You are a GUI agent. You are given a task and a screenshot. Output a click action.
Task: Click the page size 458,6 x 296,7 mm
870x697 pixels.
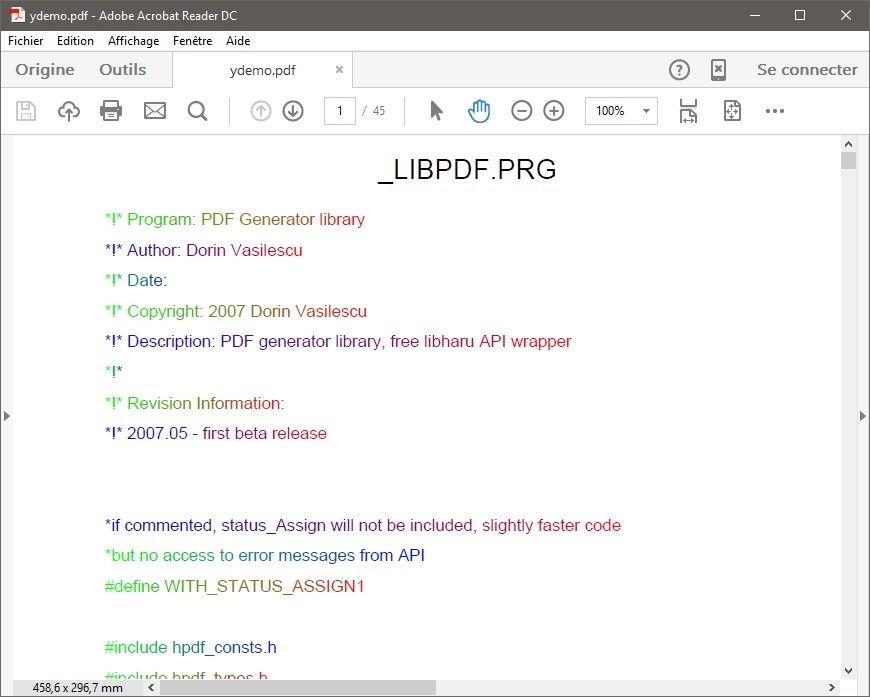[x=78, y=688]
